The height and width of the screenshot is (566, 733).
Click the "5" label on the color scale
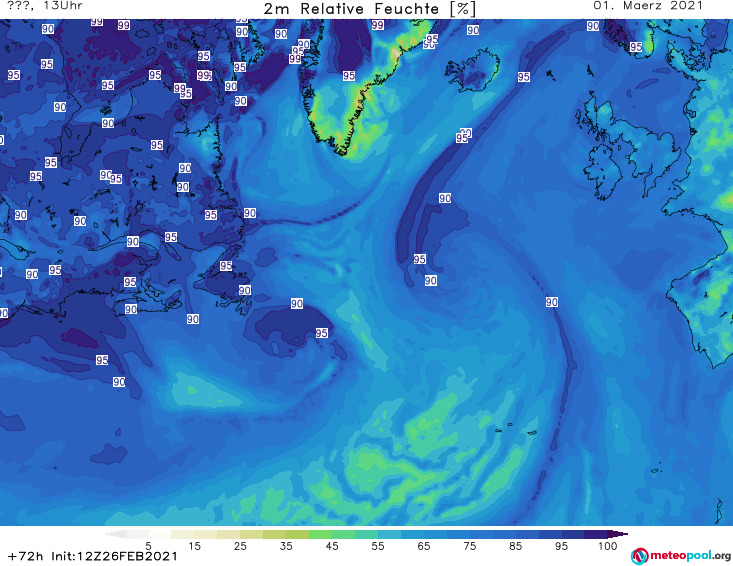click(x=148, y=546)
